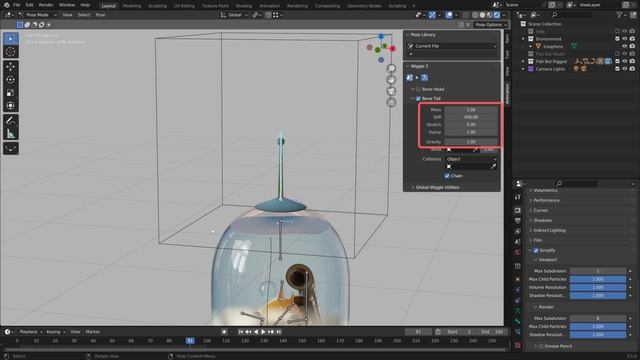This screenshot has height=360, width=640.
Task: Expand the Performance panel
Action: point(546,200)
